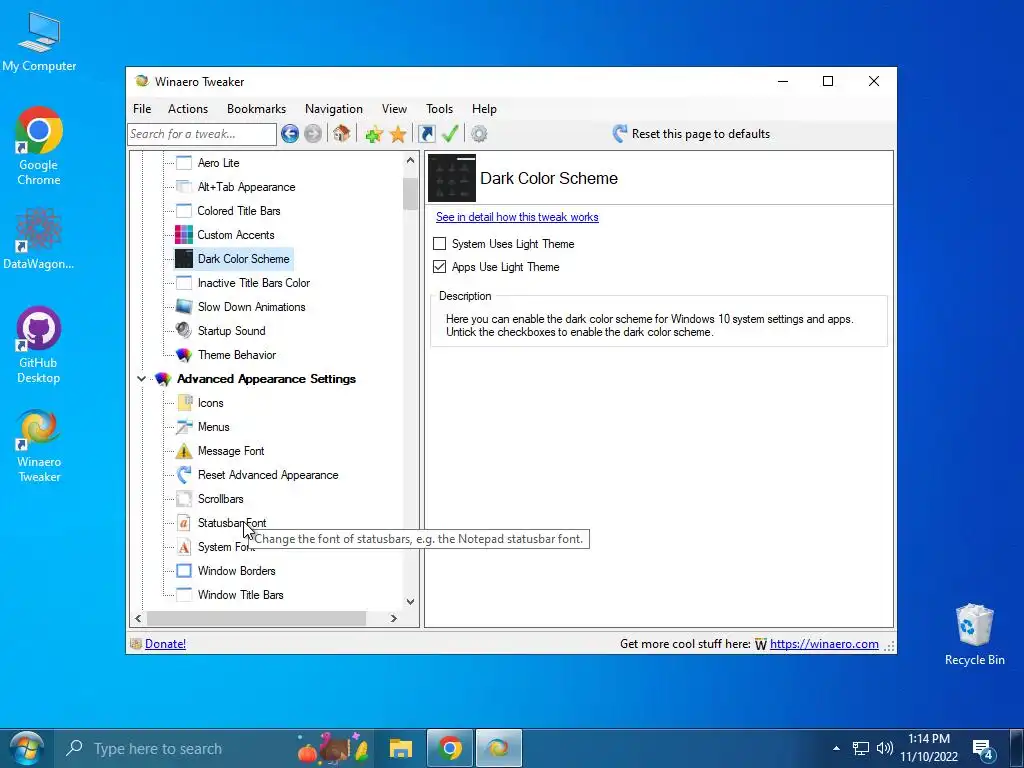Open the Bookmarks menu
The height and width of the screenshot is (768, 1024).
pos(256,109)
